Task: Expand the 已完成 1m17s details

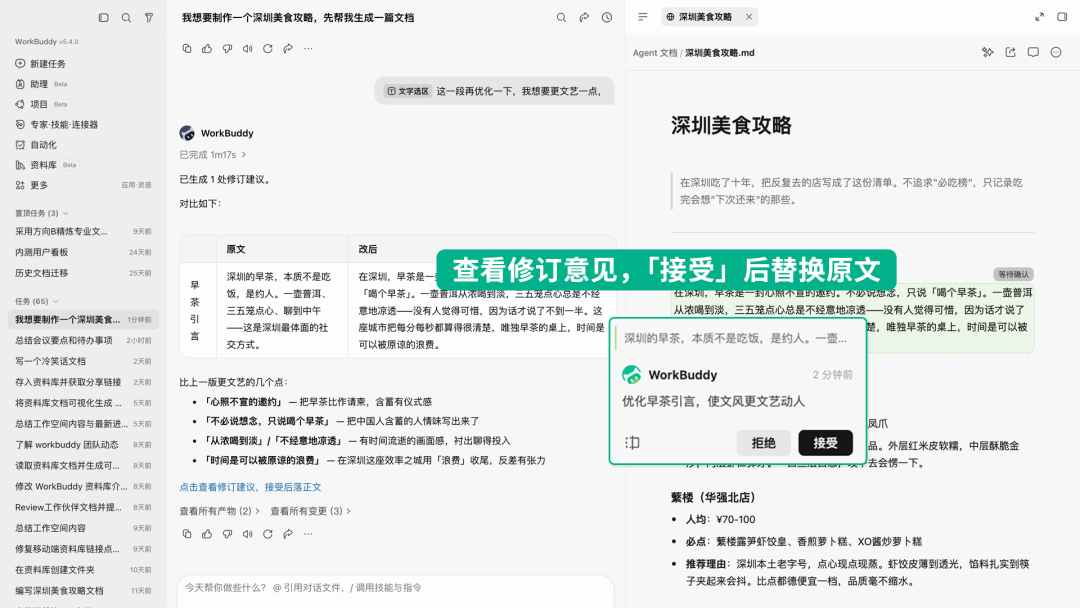Action: coord(213,155)
